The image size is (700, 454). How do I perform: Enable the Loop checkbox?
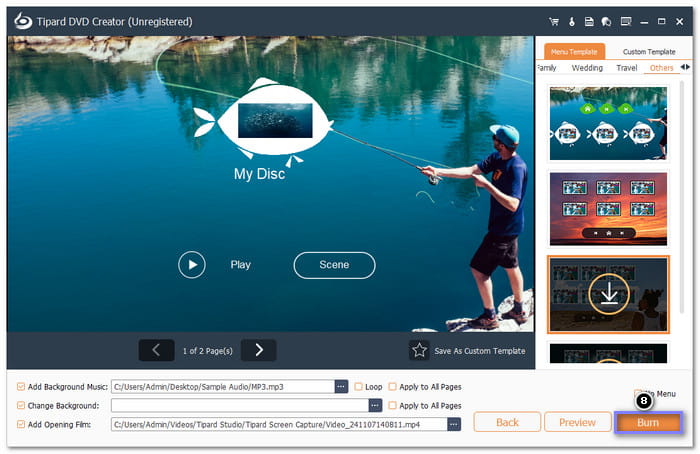point(358,387)
